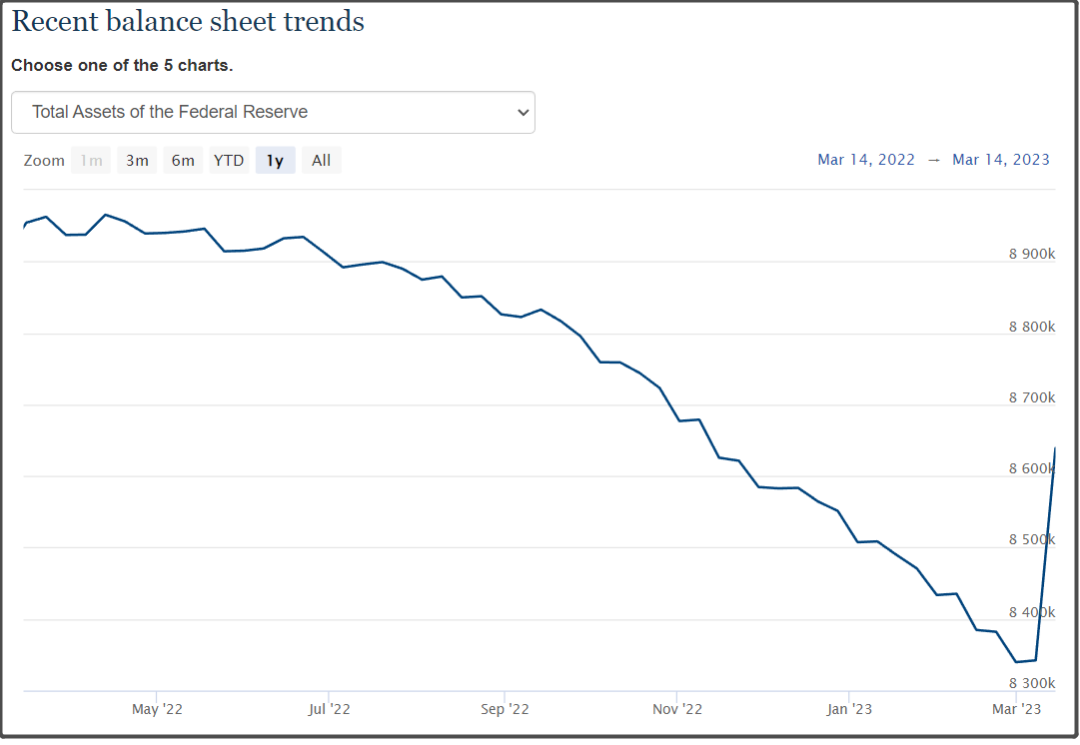Click the 'Recent balance sheet trends' heading
Image resolution: width=1080 pixels, height=745 pixels.
(188, 21)
